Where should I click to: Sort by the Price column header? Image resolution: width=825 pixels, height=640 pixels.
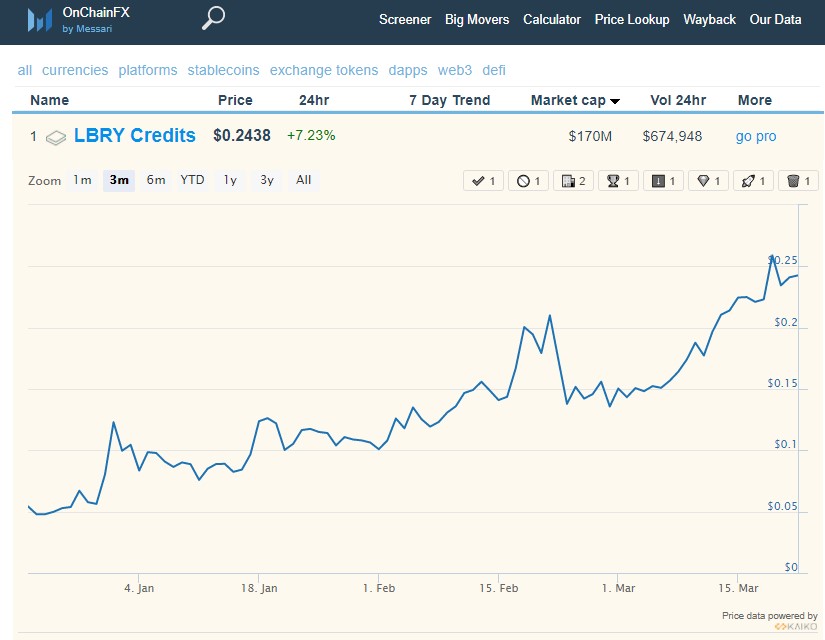click(235, 100)
